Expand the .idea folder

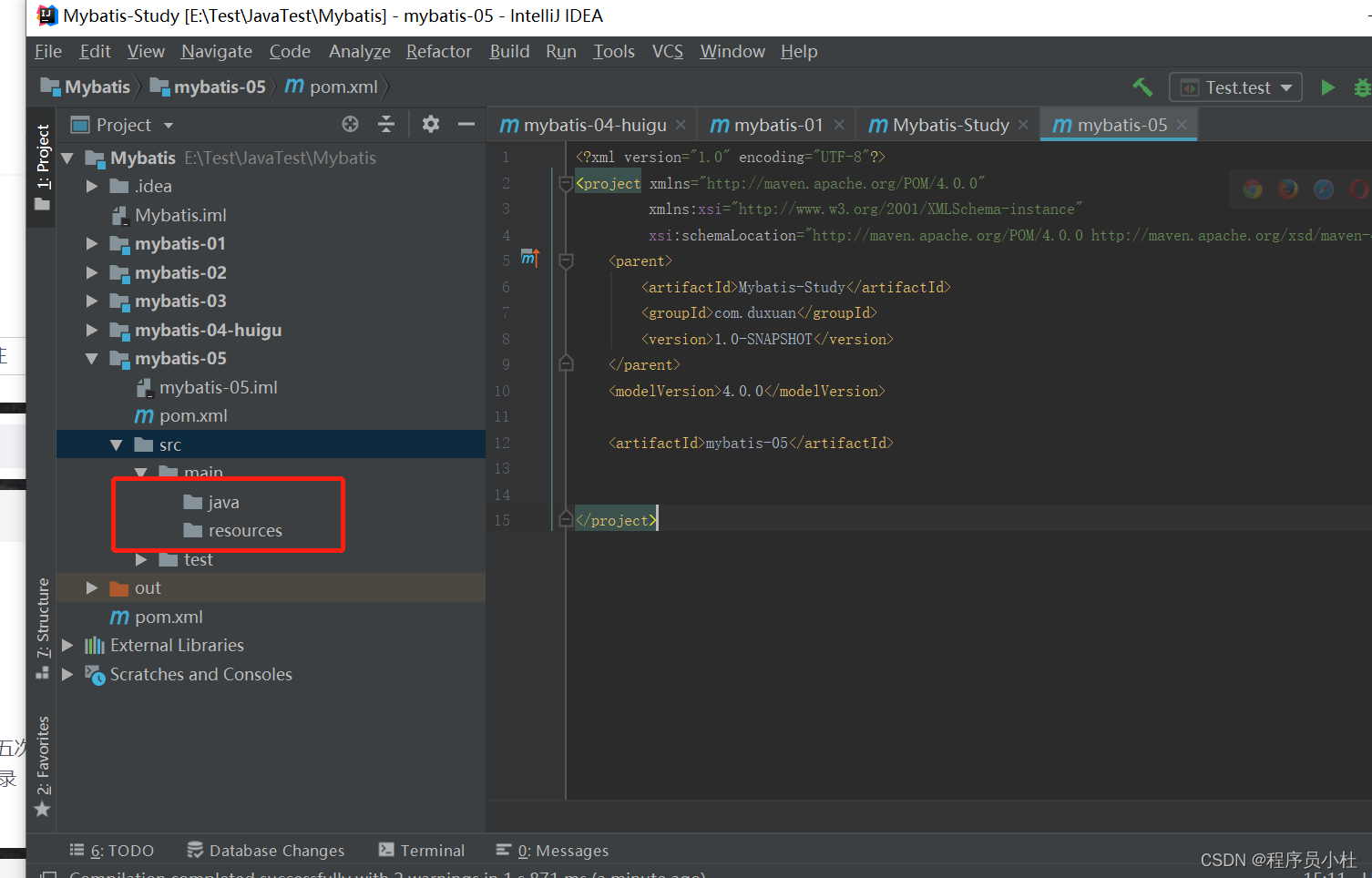point(91,186)
